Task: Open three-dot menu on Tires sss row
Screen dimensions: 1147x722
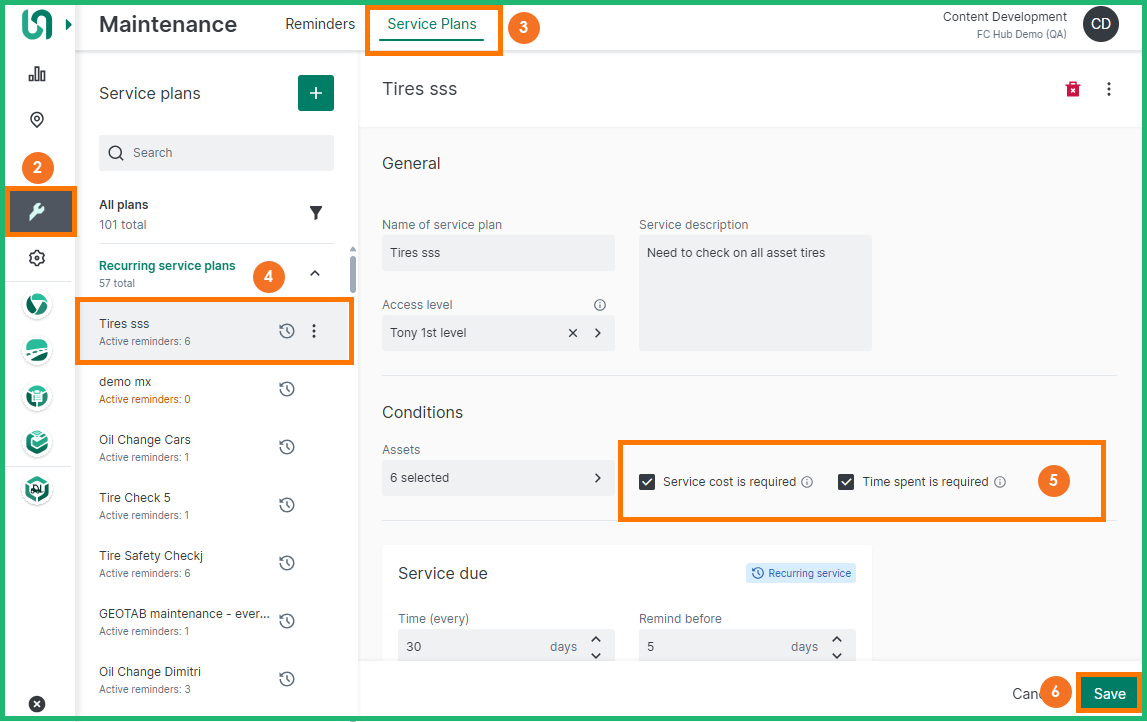Action: tap(314, 331)
